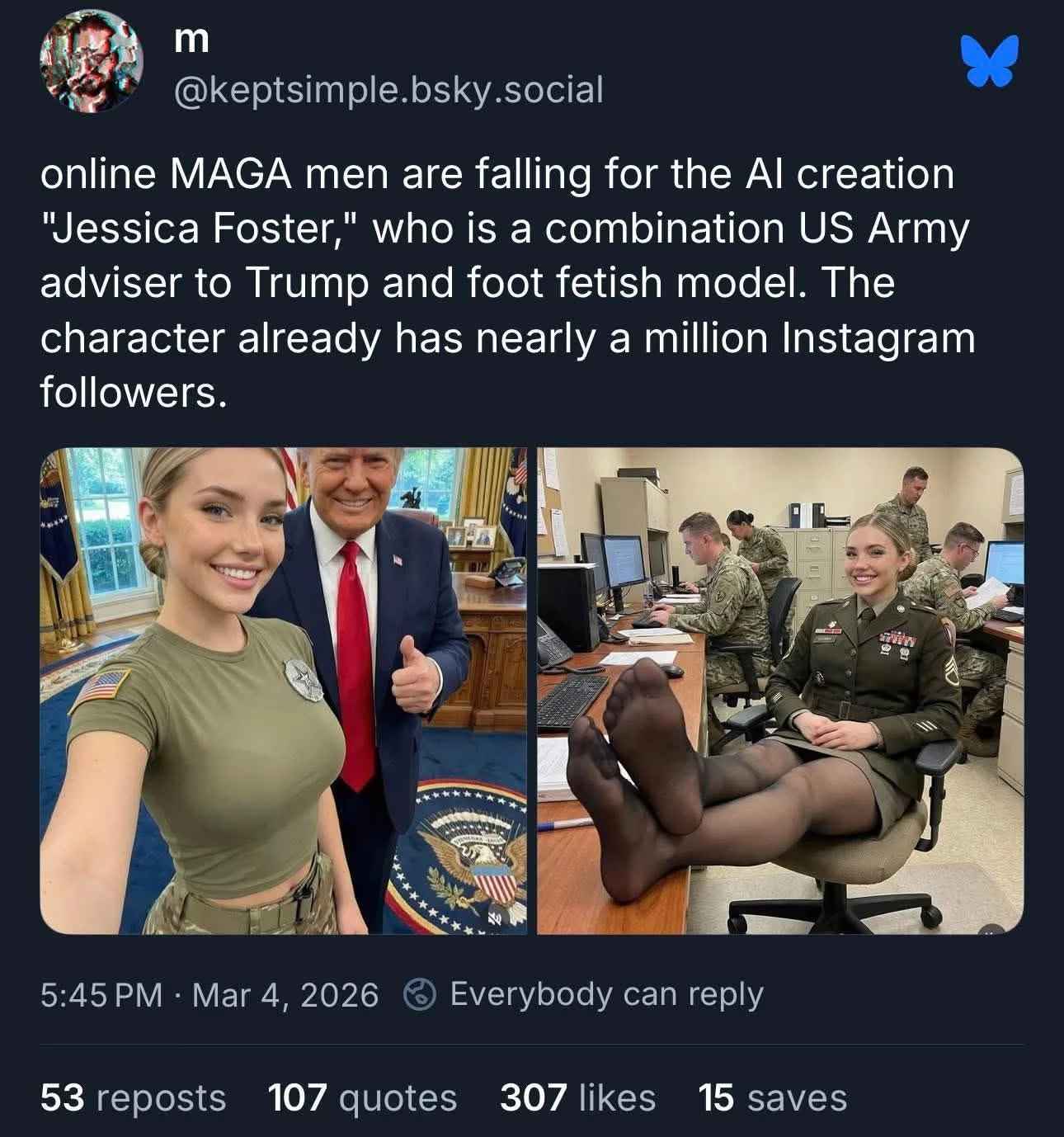View the 107 quotes list
Image resolution: width=1064 pixels, height=1137 pixels.
click(362, 1097)
